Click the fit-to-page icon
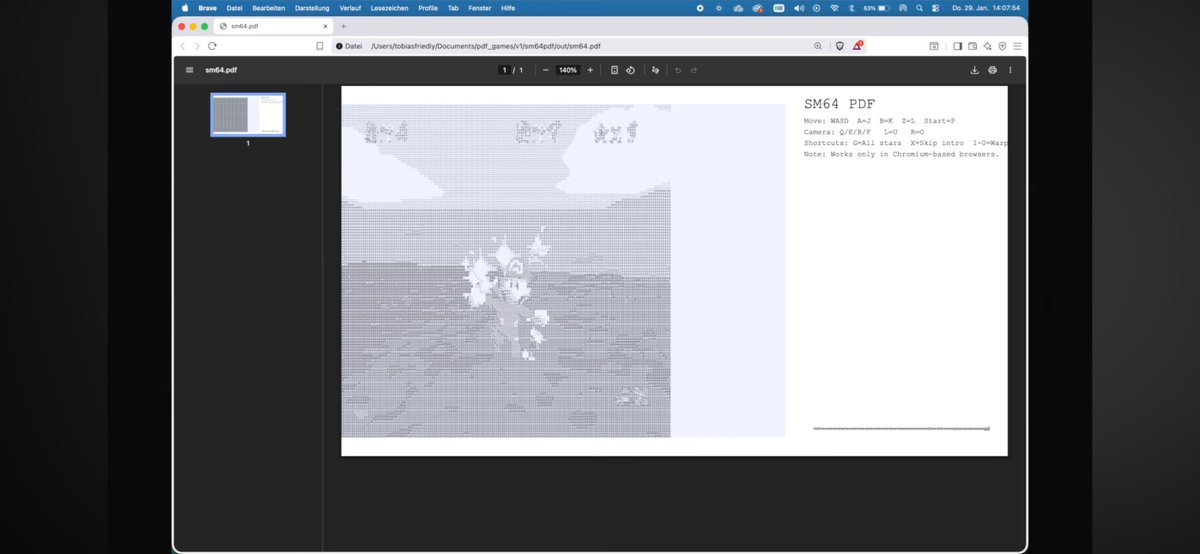The width and height of the screenshot is (1200, 554). [x=614, y=70]
